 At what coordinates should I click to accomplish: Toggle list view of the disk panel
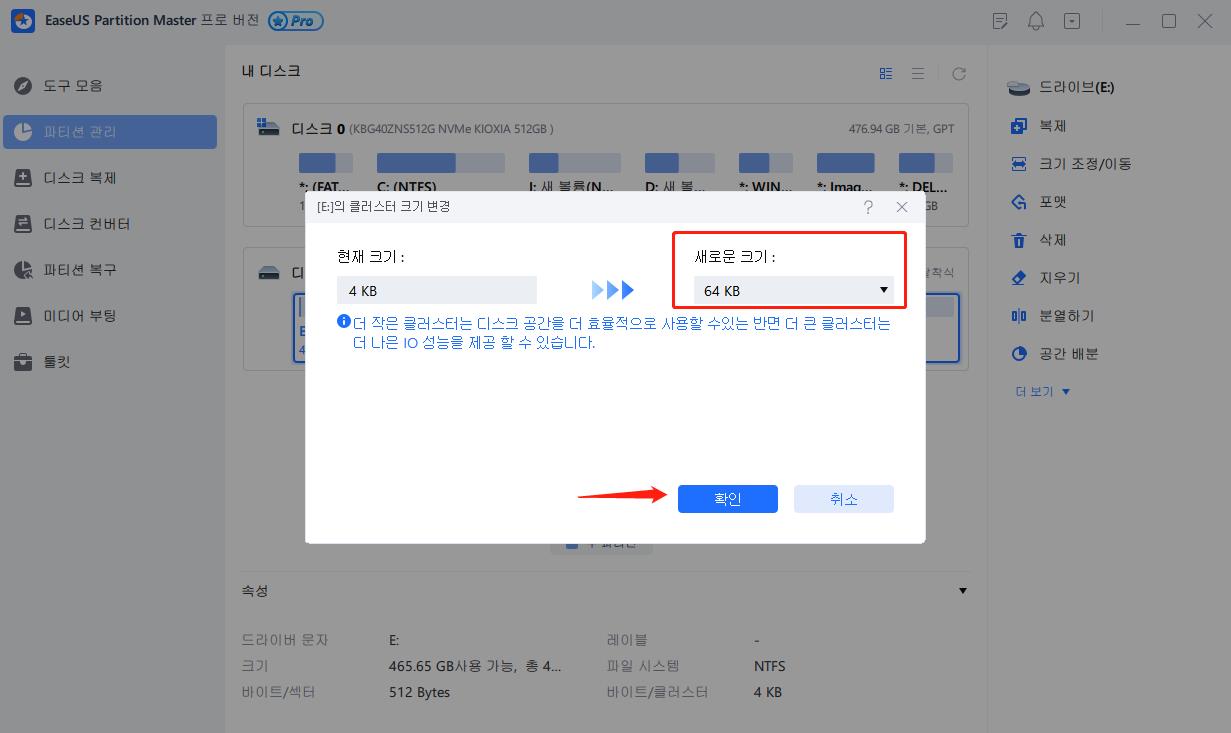click(918, 72)
